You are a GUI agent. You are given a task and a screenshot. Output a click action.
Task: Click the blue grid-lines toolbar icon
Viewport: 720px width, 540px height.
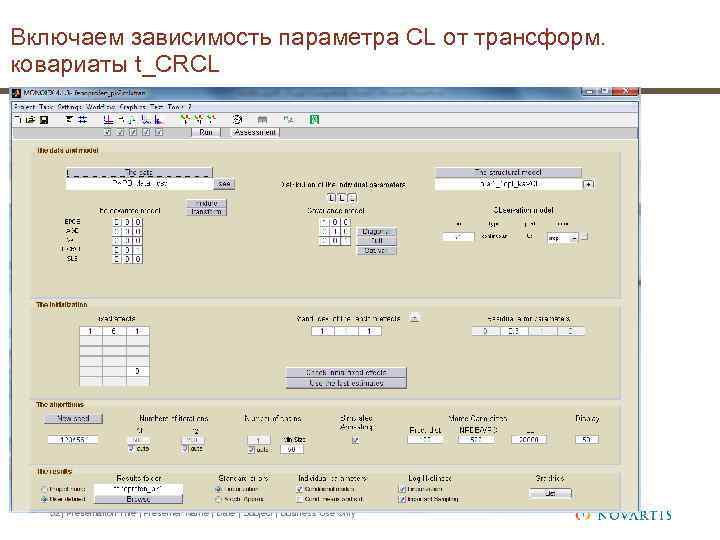(x=83, y=120)
